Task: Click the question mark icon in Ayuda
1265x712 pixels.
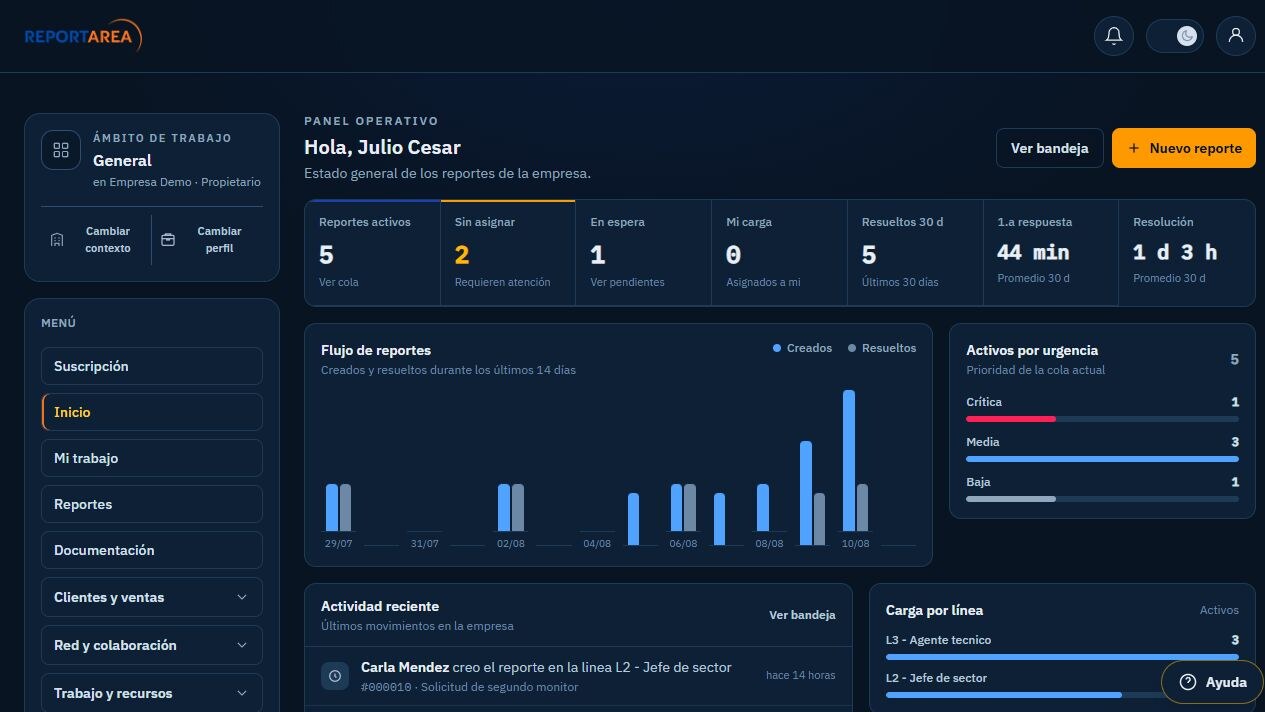Action: (x=1188, y=682)
